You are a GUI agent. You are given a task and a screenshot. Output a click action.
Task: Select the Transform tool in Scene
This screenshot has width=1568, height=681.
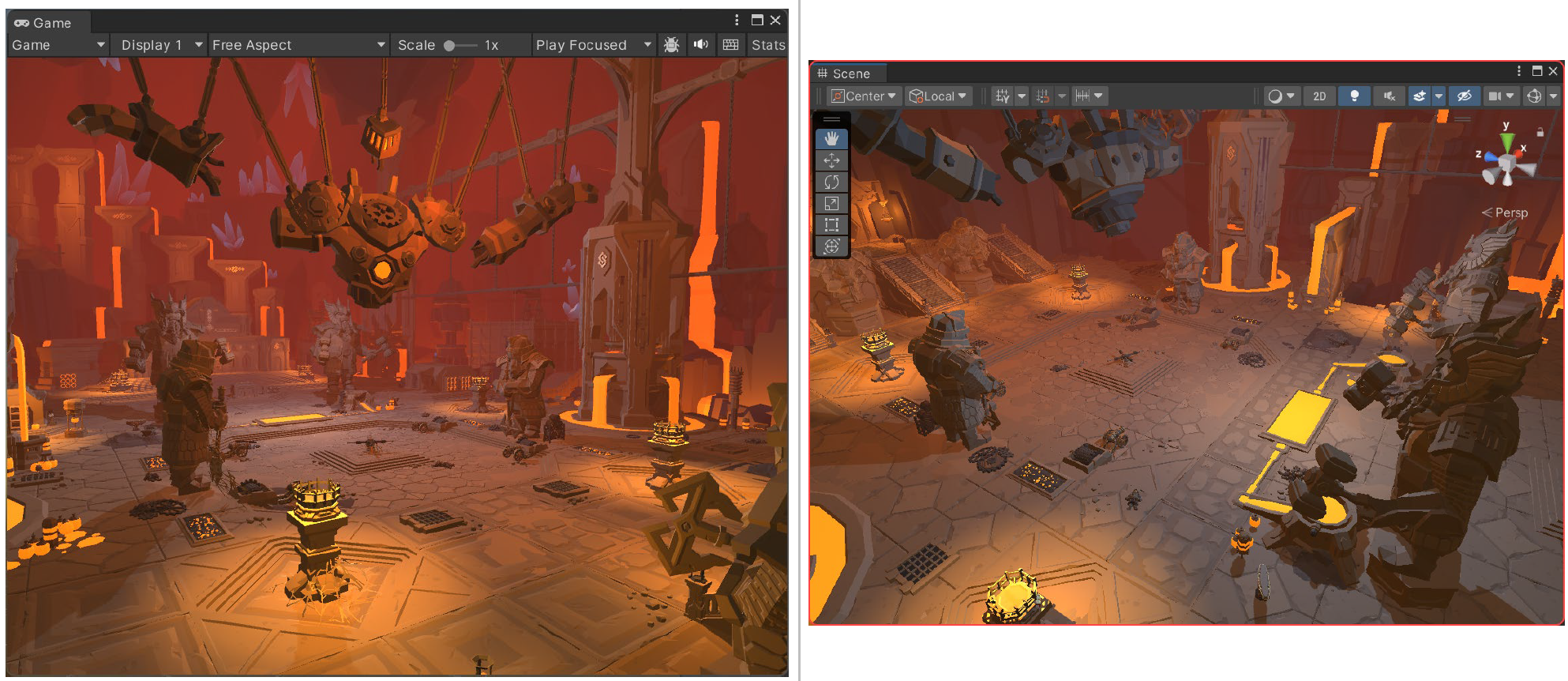(831, 246)
